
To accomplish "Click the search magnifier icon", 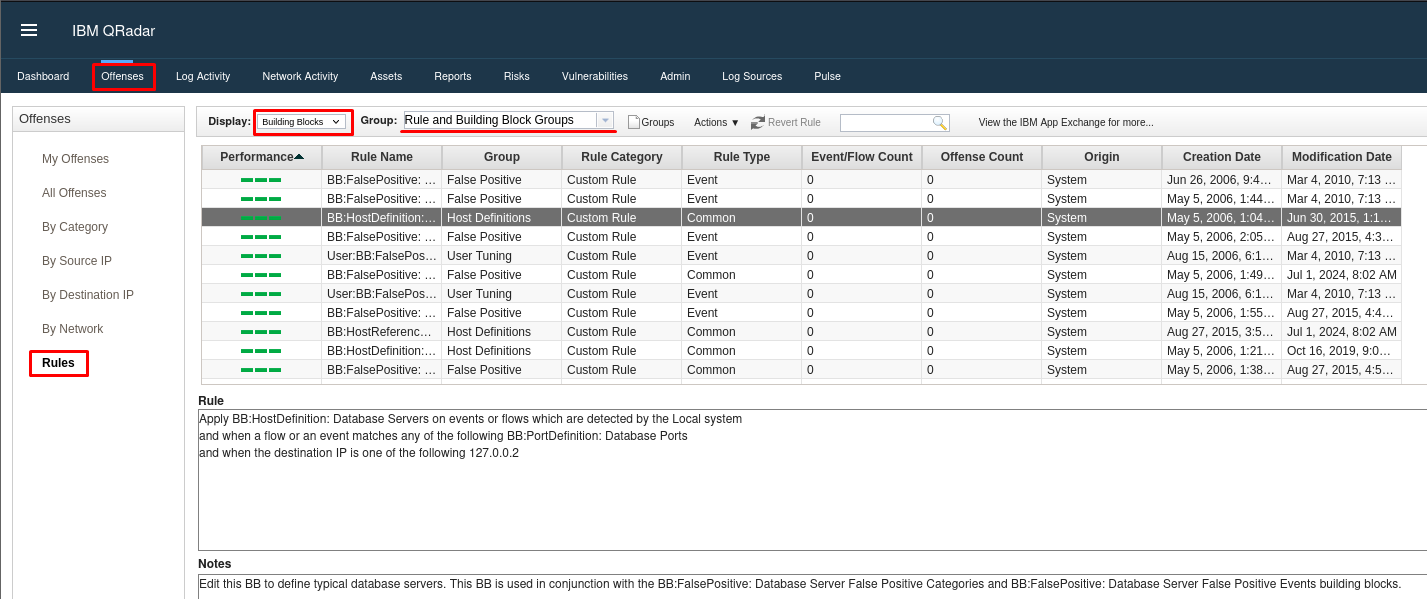I will click(x=939, y=122).
